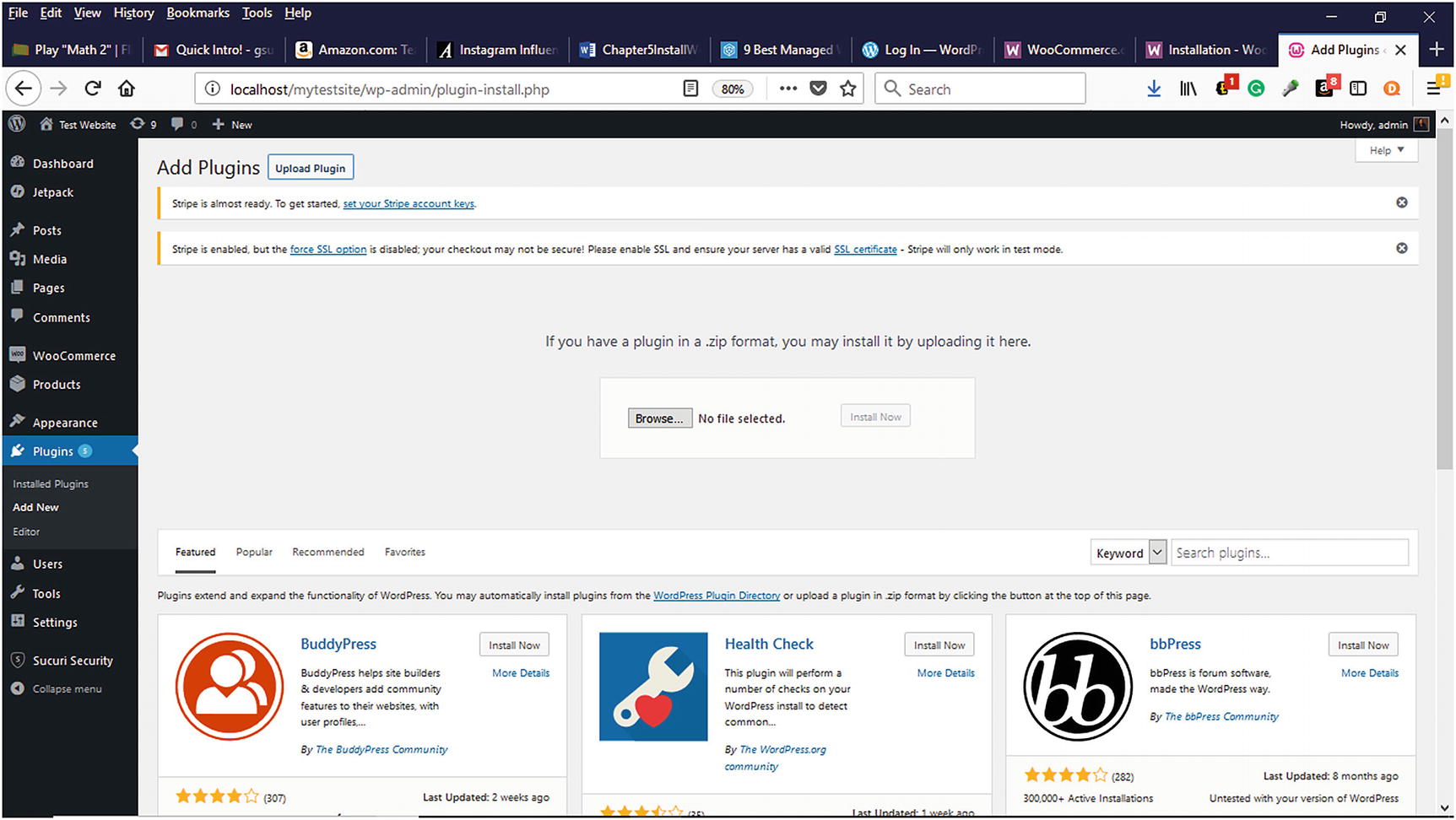The width and height of the screenshot is (1456, 820).
Task: Open the New content menu in admin bar
Action: pos(232,124)
